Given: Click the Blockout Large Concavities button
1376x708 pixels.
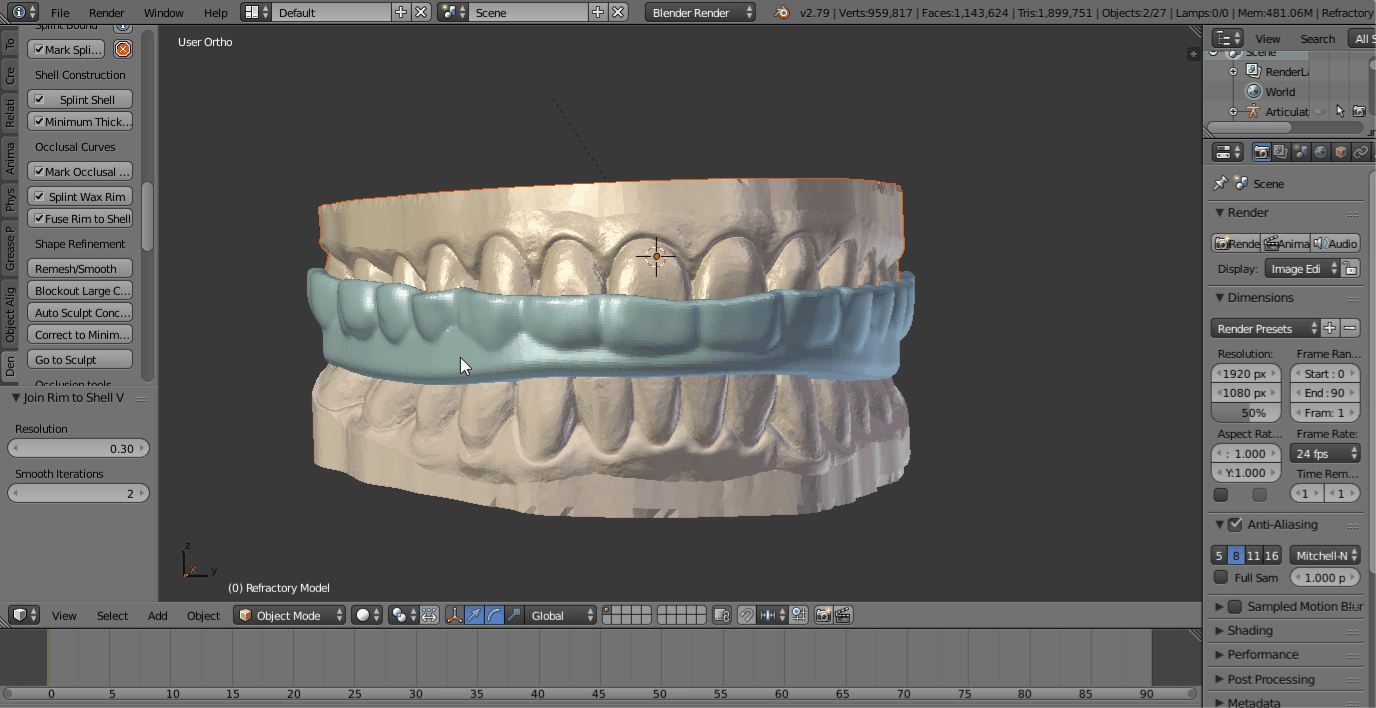Looking at the screenshot, I should [80, 290].
